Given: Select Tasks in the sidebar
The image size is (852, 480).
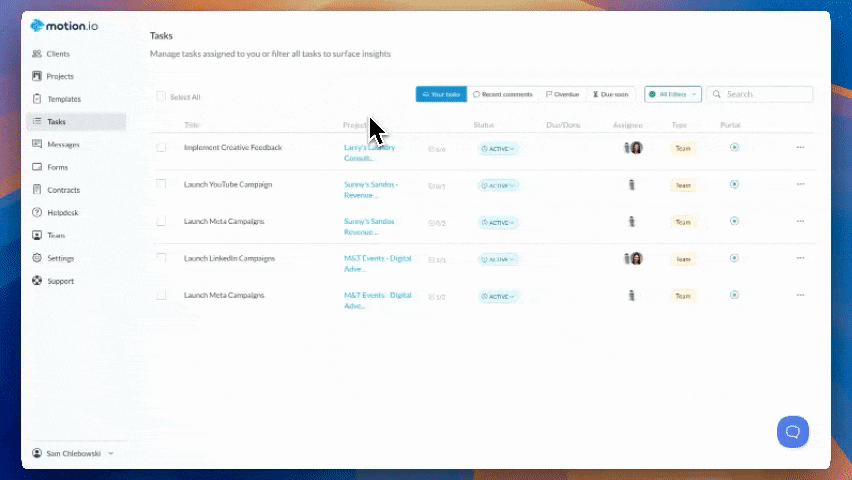Looking at the screenshot, I should (x=76, y=121).
